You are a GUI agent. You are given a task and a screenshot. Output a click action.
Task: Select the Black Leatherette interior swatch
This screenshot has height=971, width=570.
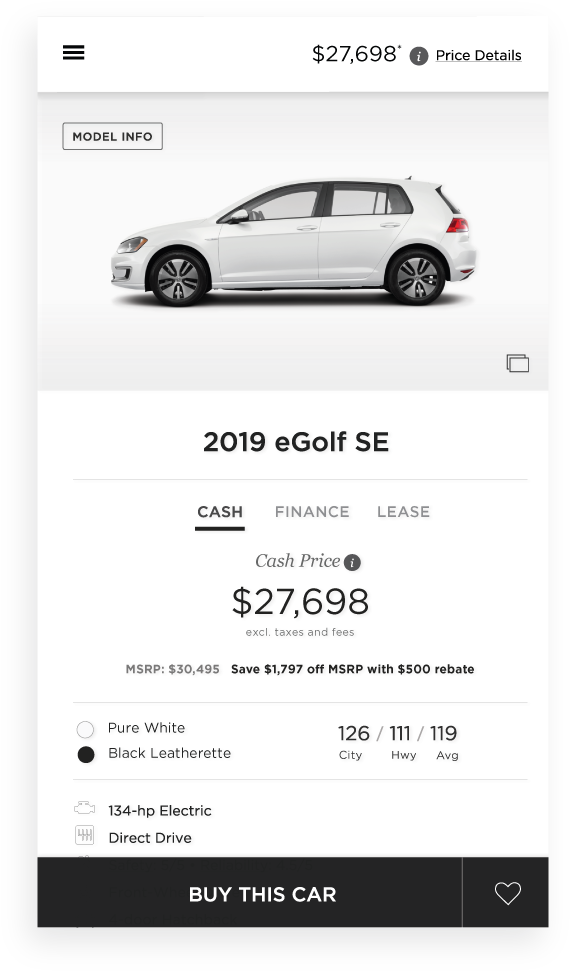click(x=86, y=755)
